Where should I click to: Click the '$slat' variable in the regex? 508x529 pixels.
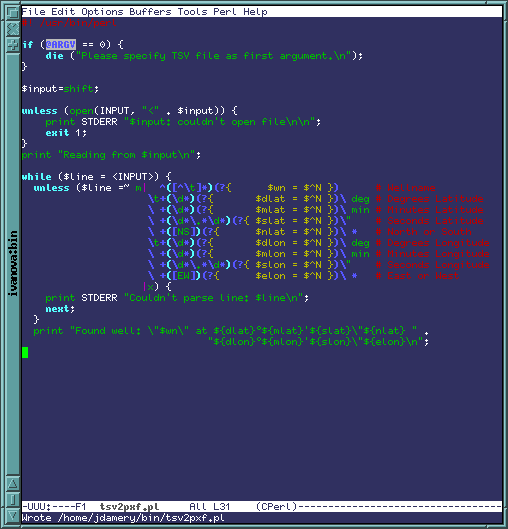tap(270, 221)
